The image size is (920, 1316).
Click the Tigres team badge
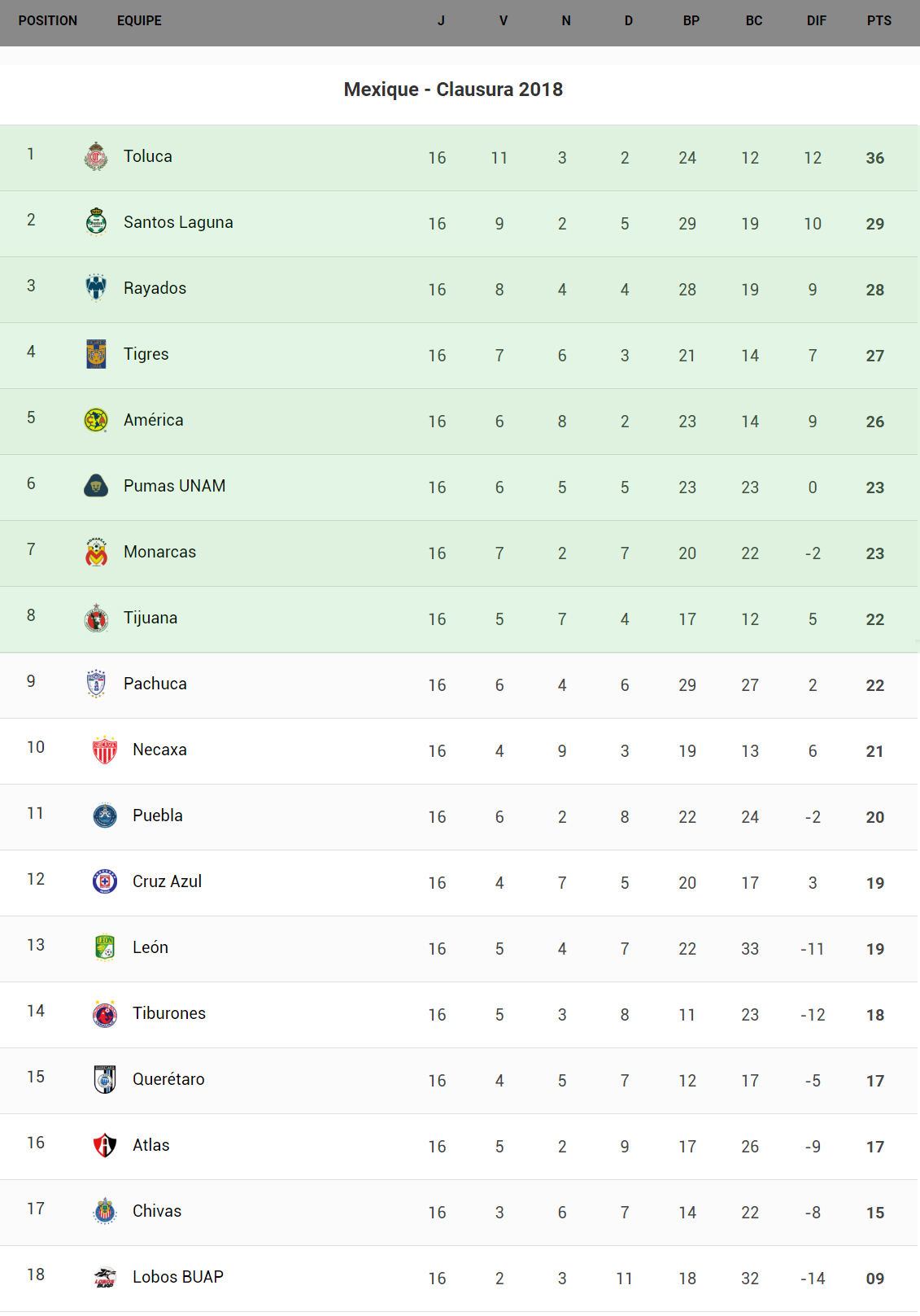pos(96,354)
